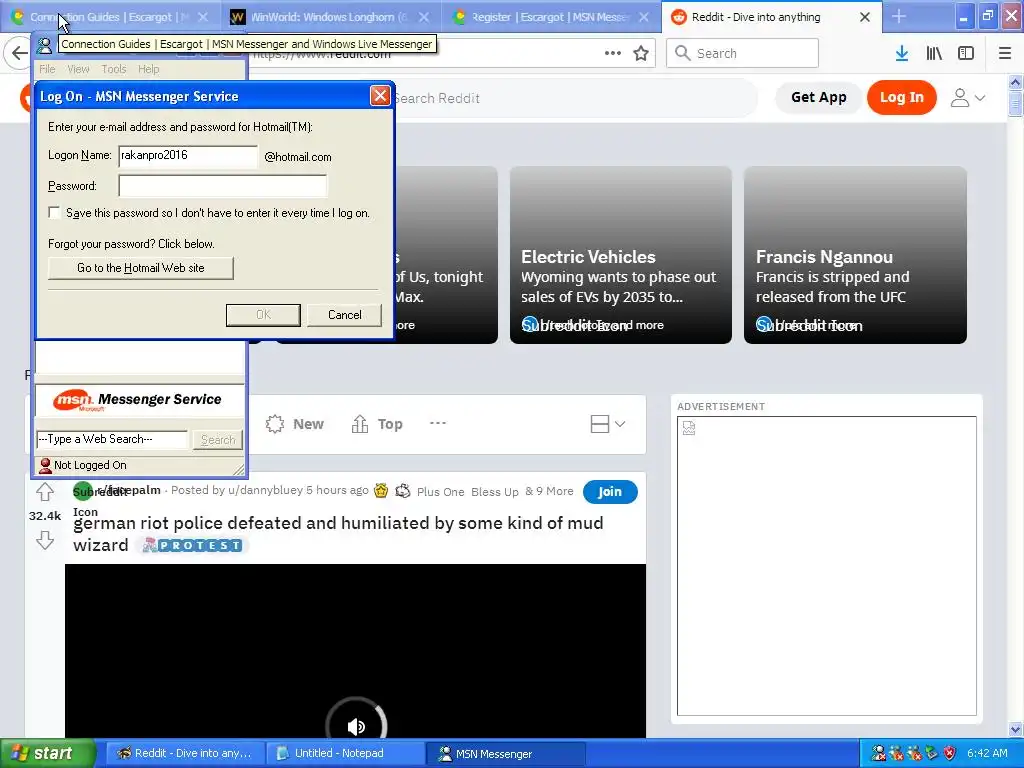Click the Reddit Get App button
Screen dimensions: 1024x768
pyautogui.click(x=818, y=97)
